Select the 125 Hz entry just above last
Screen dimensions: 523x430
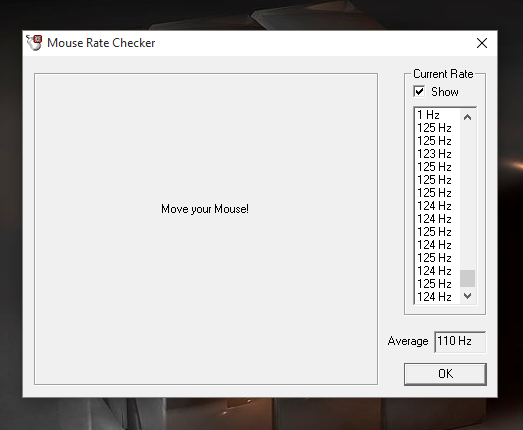click(438, 284)
